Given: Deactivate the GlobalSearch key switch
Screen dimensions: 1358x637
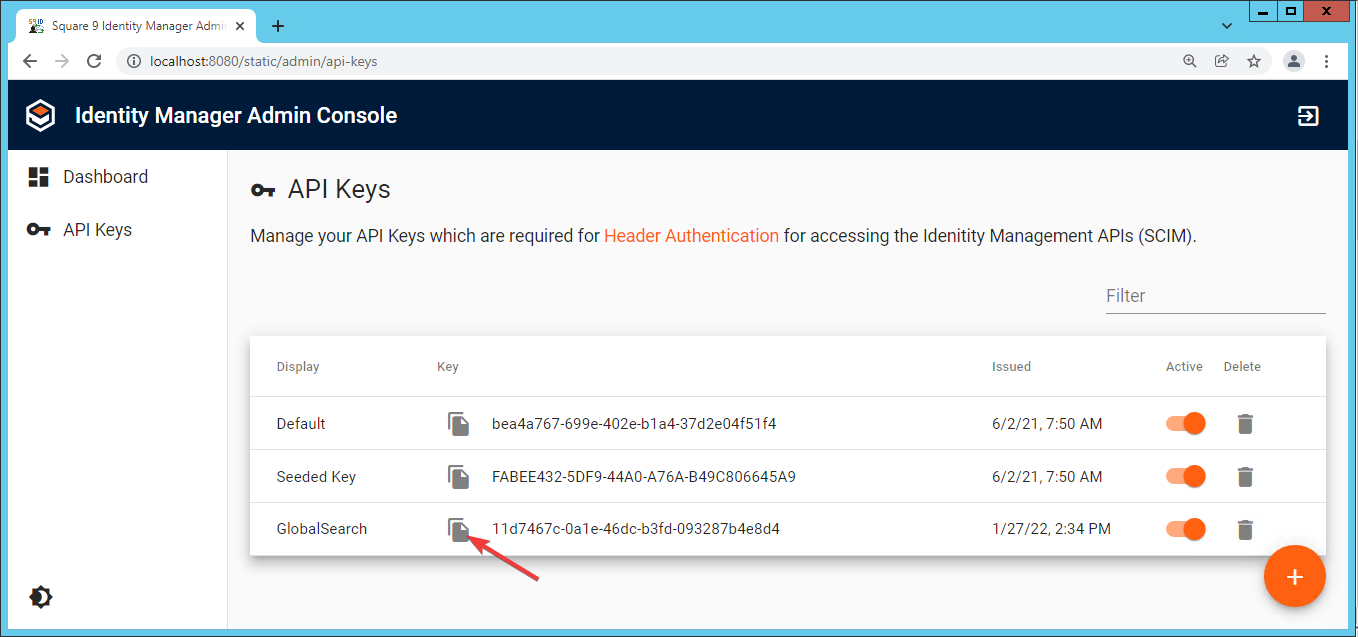Looking at the screenshot, I should 1185,530.
